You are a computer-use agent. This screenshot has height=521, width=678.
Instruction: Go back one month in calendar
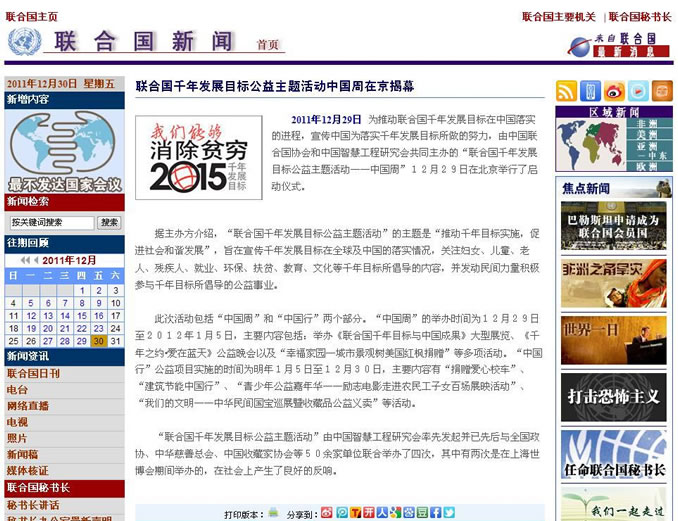[35, 260]
